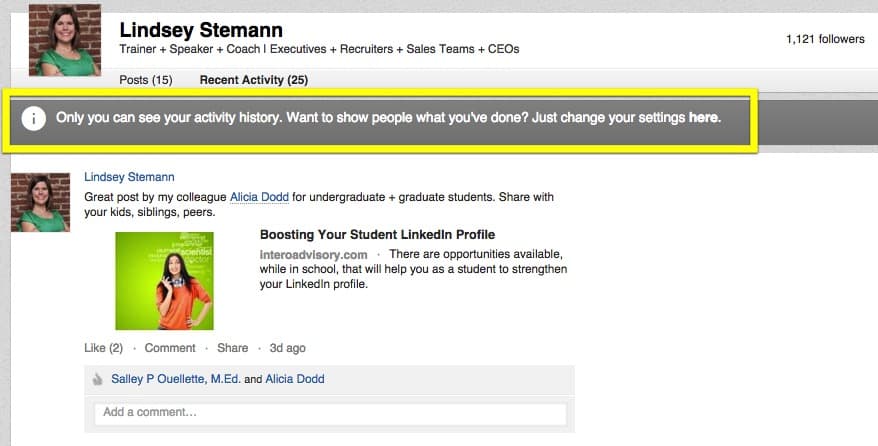Share the post using the Share button
This screenshot has width=878, height=446.
click(x=232, y=348)
